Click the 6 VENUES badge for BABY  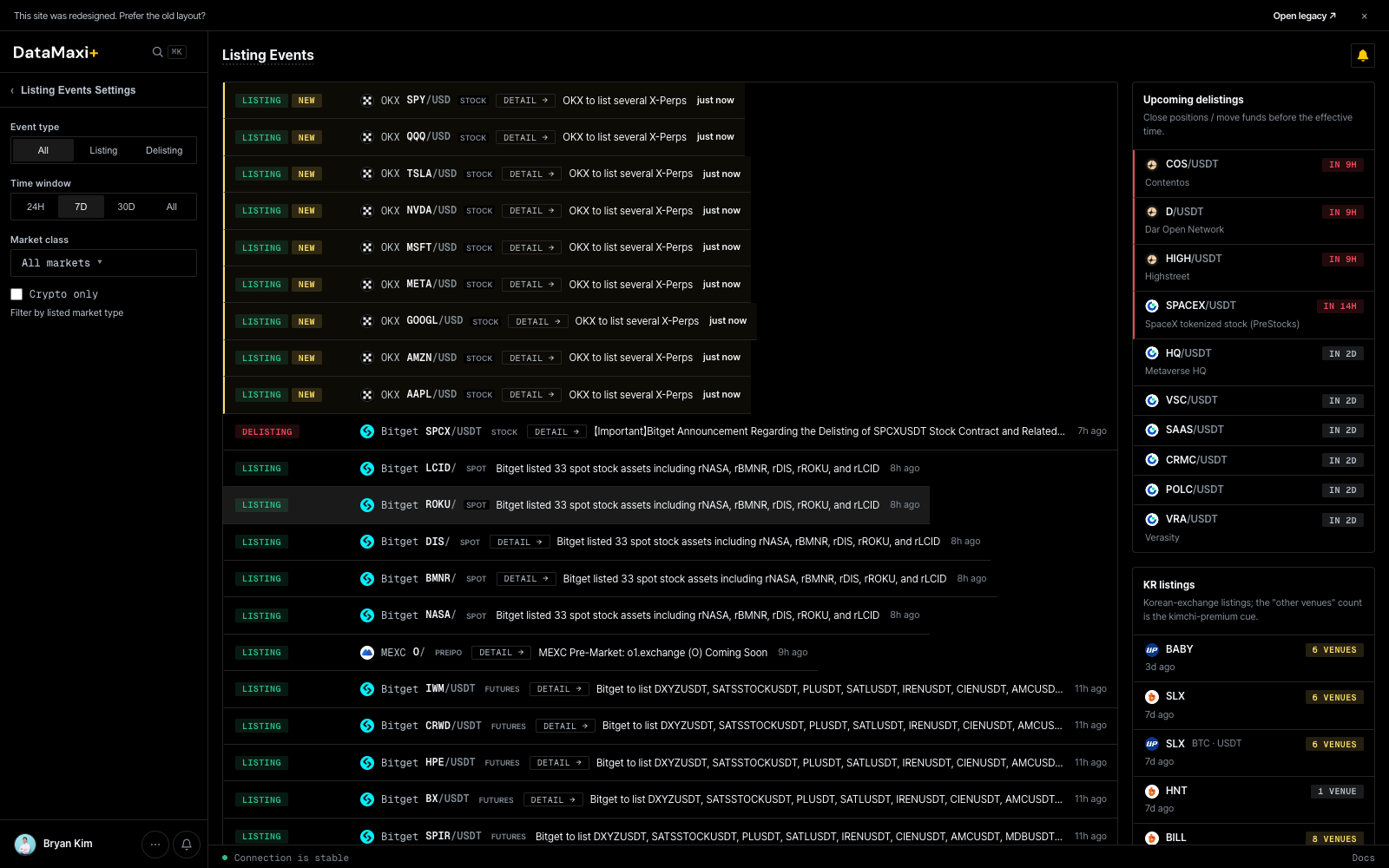click(x=1334, y=650)
